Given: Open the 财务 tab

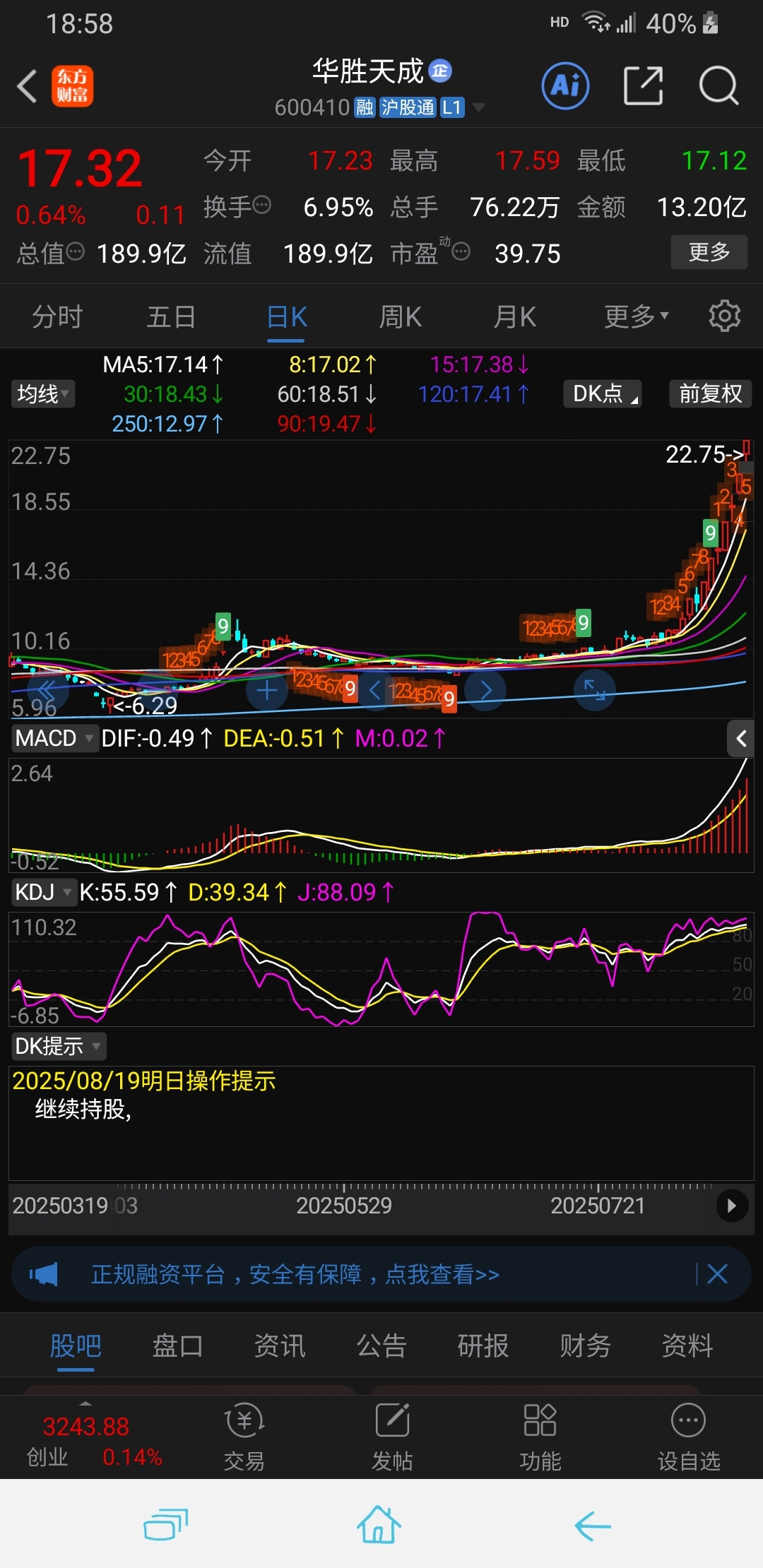Looking at the screenshot, I should (x=585, y=1346).
